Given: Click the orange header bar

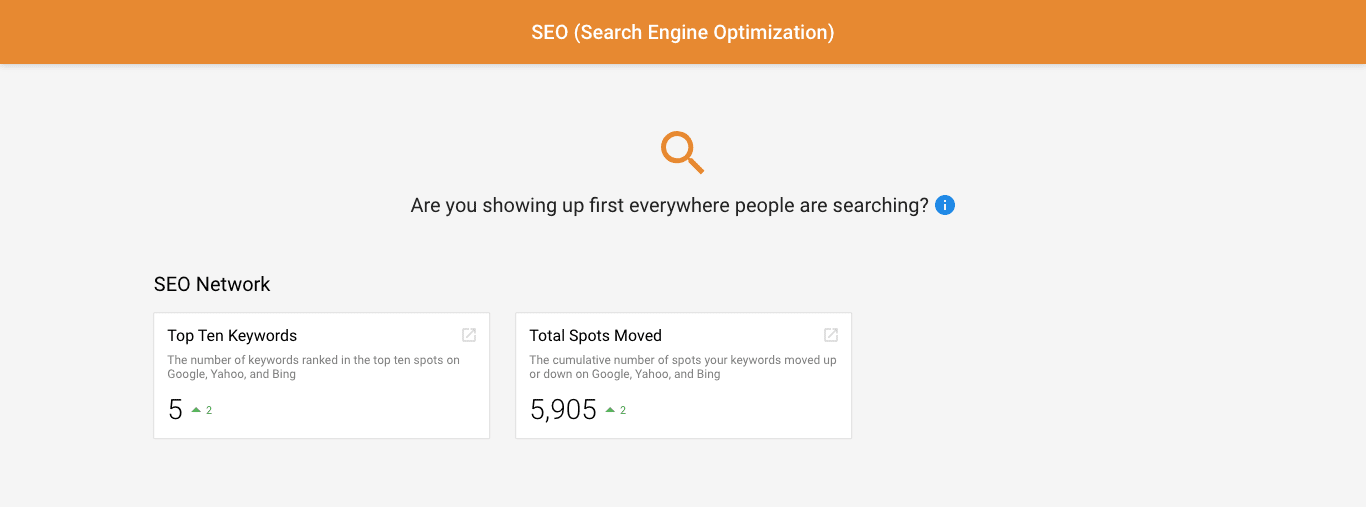Looking at the screenshot, I should tap(683, 32).
